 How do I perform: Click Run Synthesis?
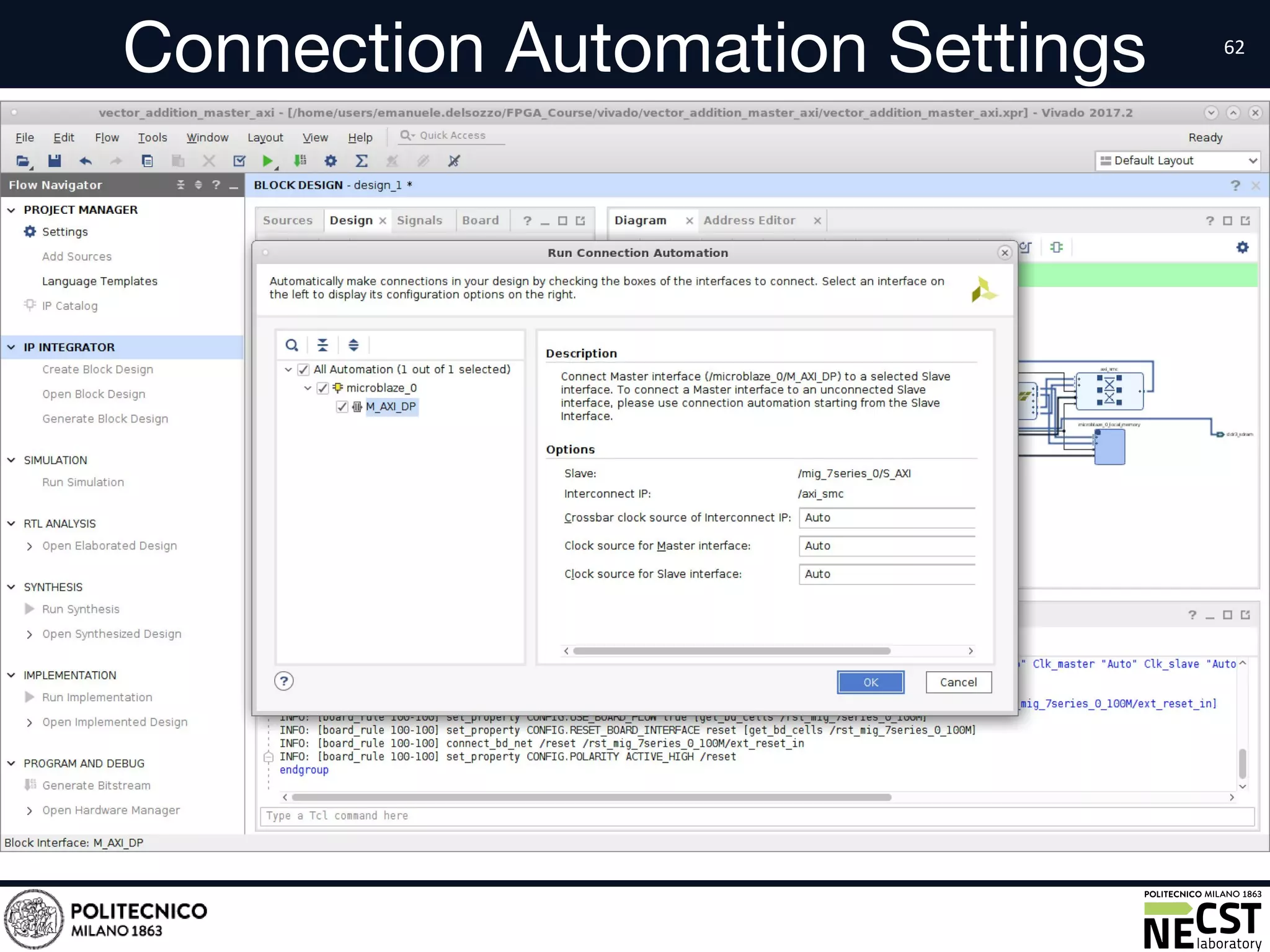tap(81, 609)
